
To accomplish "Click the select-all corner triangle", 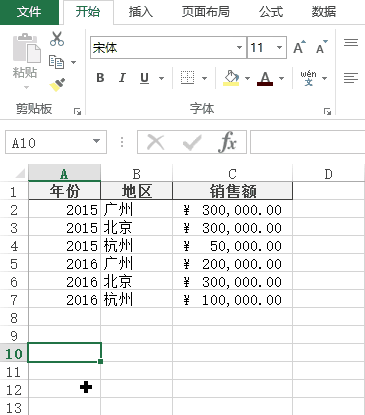I will 19,173.
